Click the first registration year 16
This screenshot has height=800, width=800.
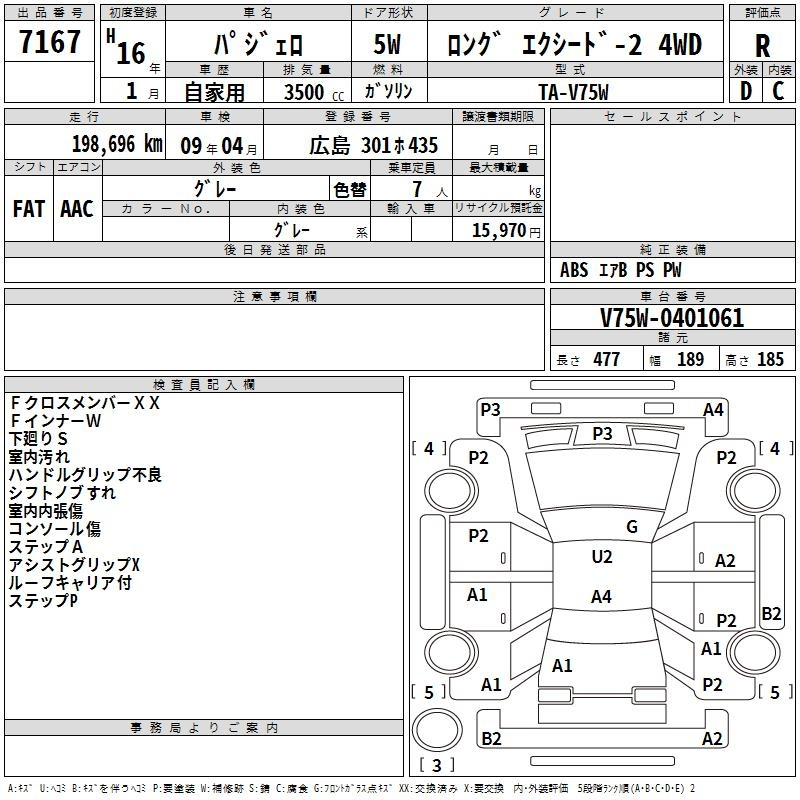coord(131,53)
